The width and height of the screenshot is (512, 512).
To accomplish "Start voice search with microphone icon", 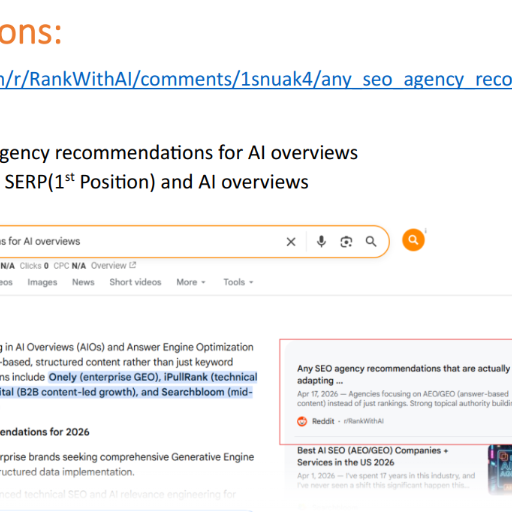I will click(321, 241).
